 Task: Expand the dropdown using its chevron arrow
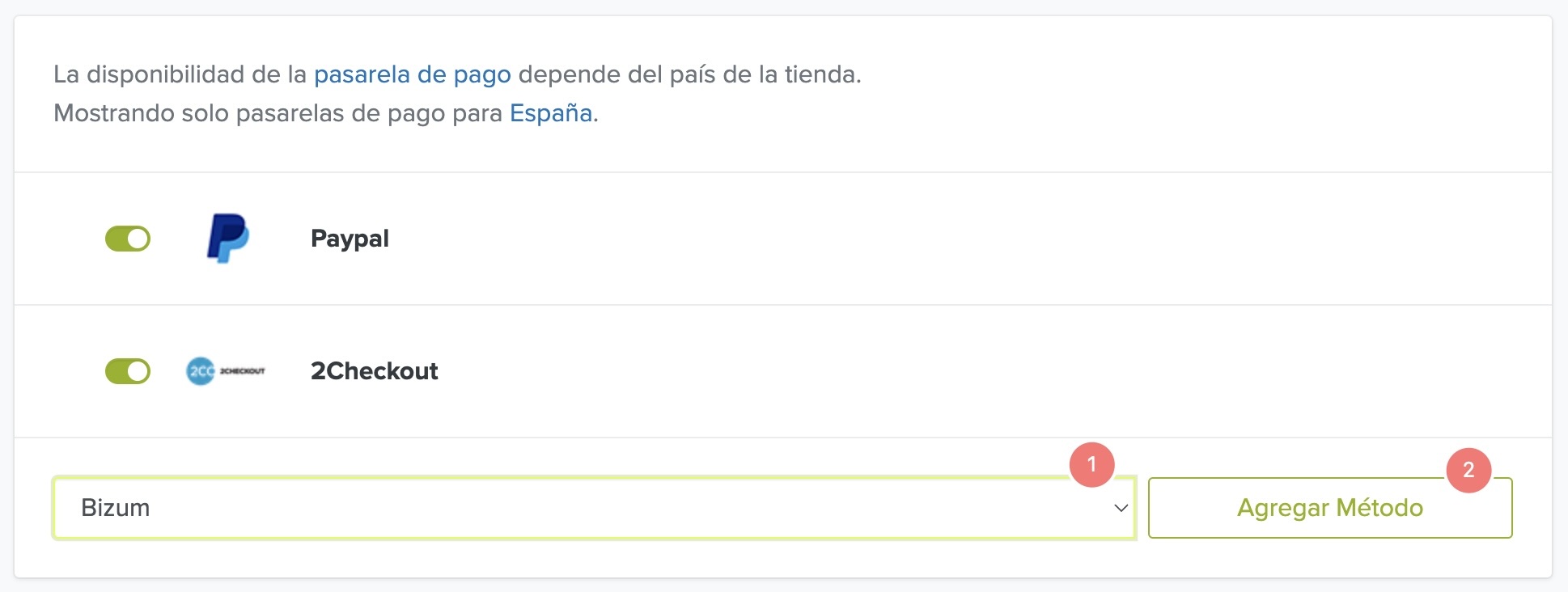click(x=1121, y=508)
